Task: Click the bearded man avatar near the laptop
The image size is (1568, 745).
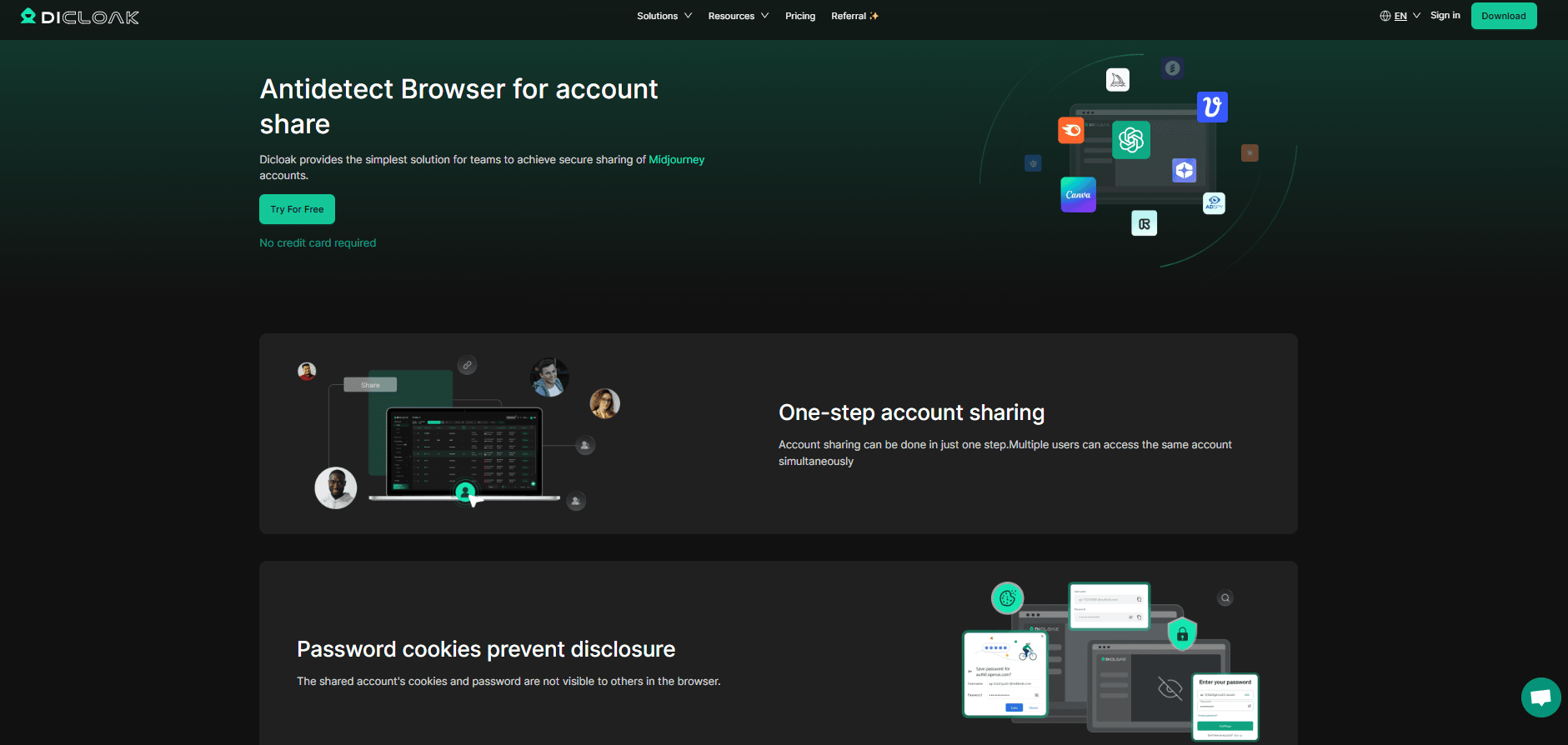Action: [336, 488]
